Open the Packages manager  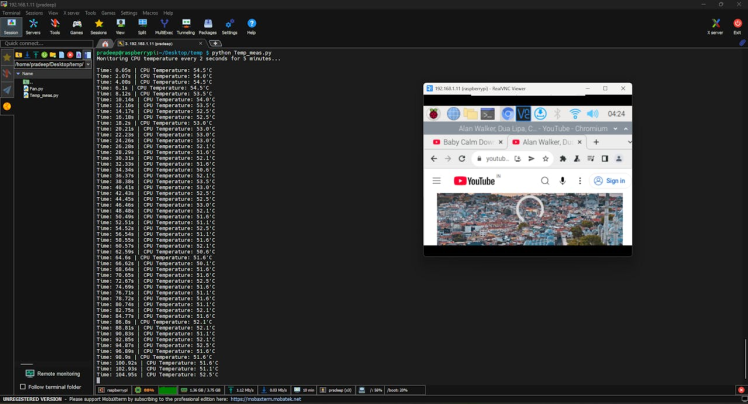click(208, 25)
